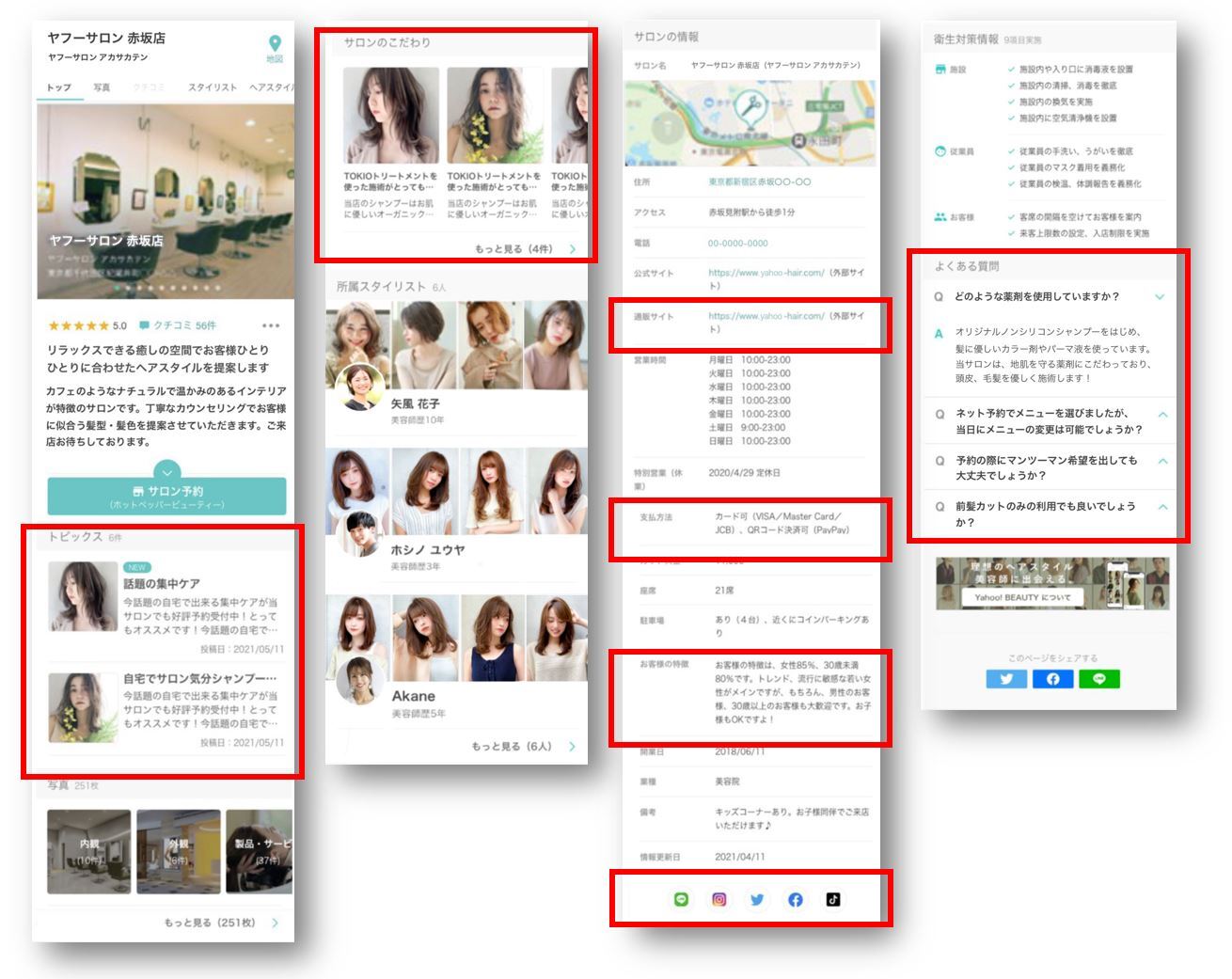The width and height of the screenshot is (1232, 979).
Task: Tap arrow beside もっと見る（4件）
Action: [572, 249]
